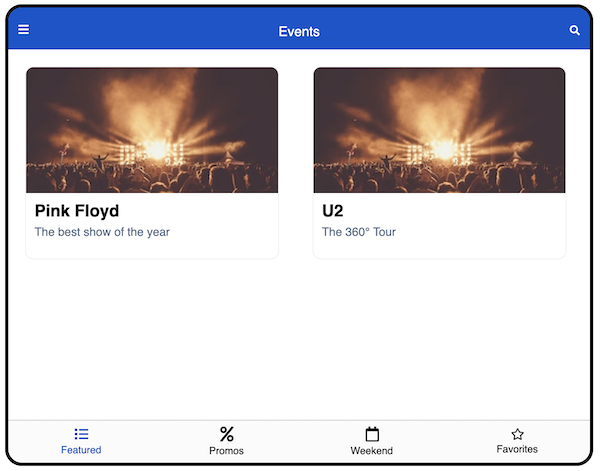Screen dimensions: 600x471
Task: Open the Pink Floyd concert image
Action: 152,130
